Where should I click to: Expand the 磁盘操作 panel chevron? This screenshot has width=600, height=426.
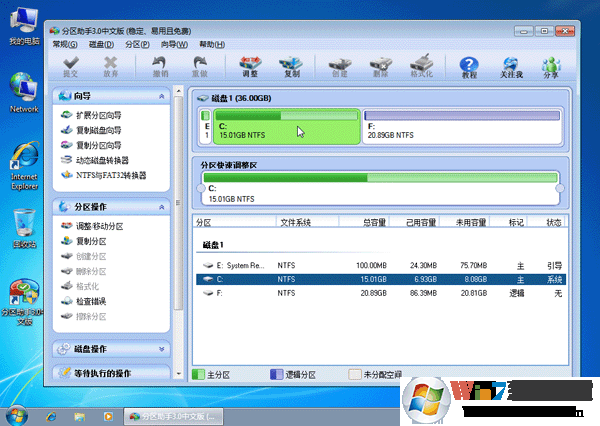[161, 349]
